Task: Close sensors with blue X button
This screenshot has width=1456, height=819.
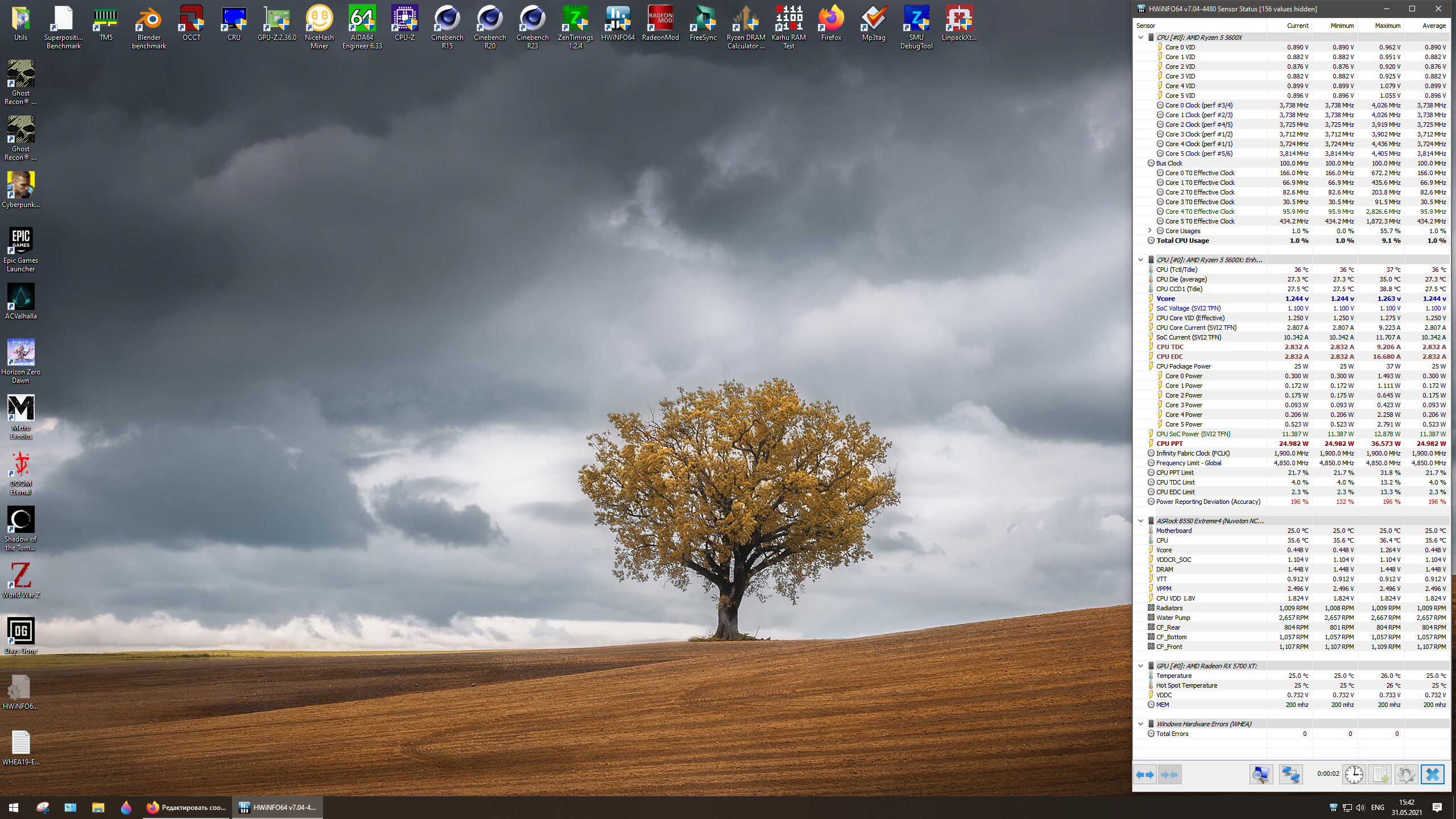Action: tap(1432, 775)
